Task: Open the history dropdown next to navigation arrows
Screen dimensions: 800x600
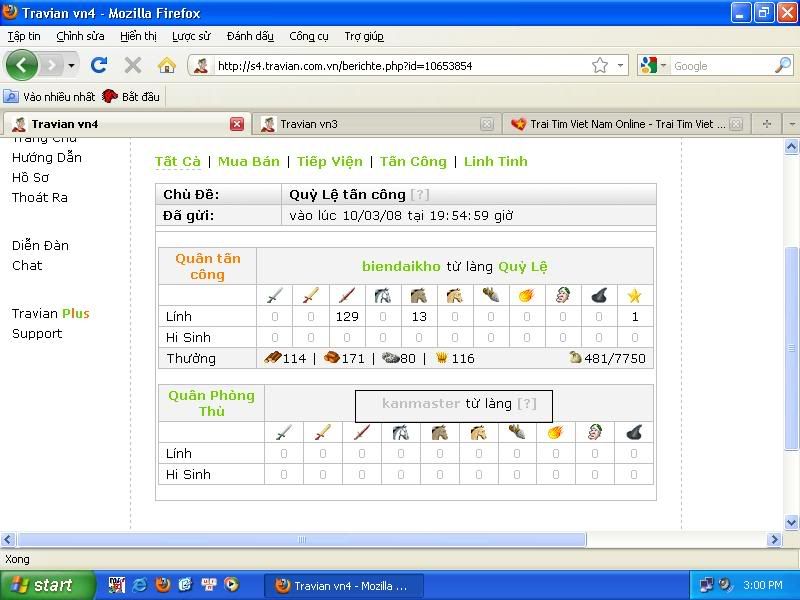Action: (x=71, y=65)
